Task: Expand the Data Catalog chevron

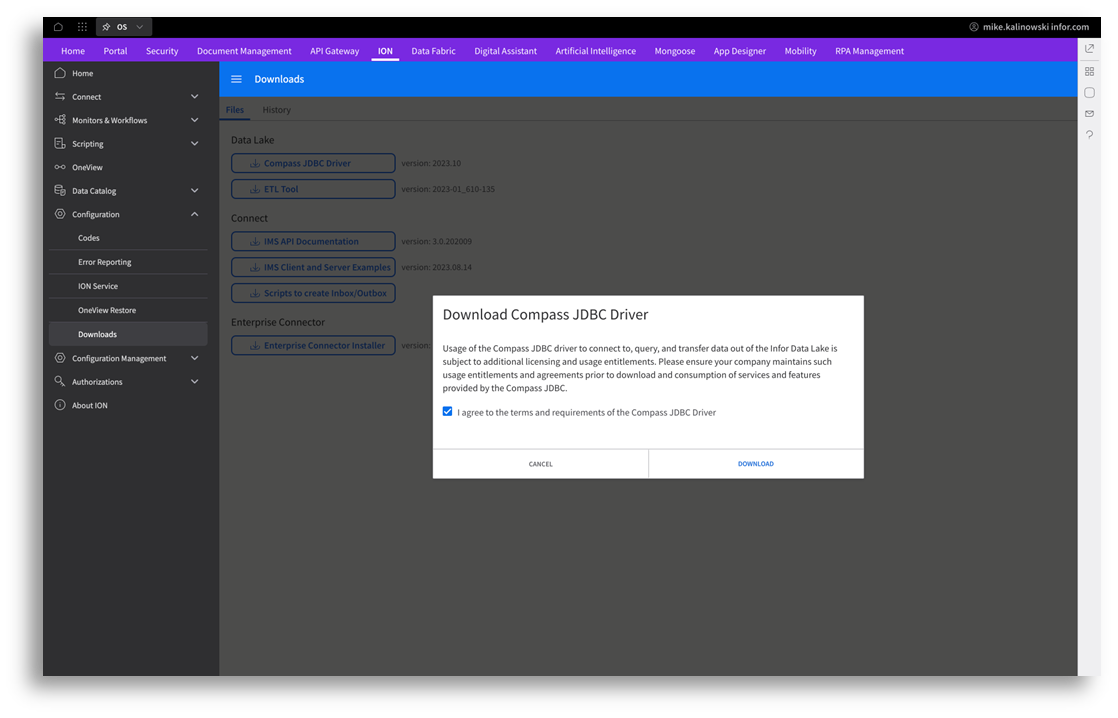Action: click(x=195, y=190)
